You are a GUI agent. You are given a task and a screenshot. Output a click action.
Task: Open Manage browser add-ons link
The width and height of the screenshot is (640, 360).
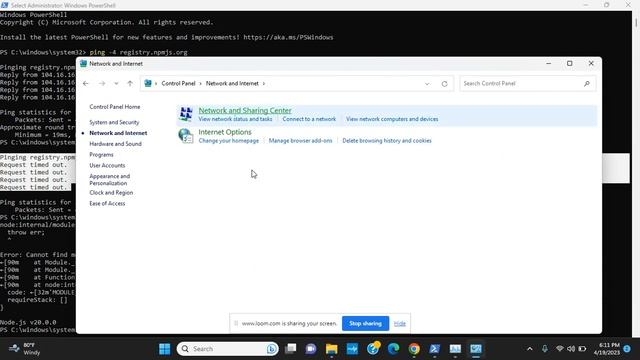[x=300, y=141]
